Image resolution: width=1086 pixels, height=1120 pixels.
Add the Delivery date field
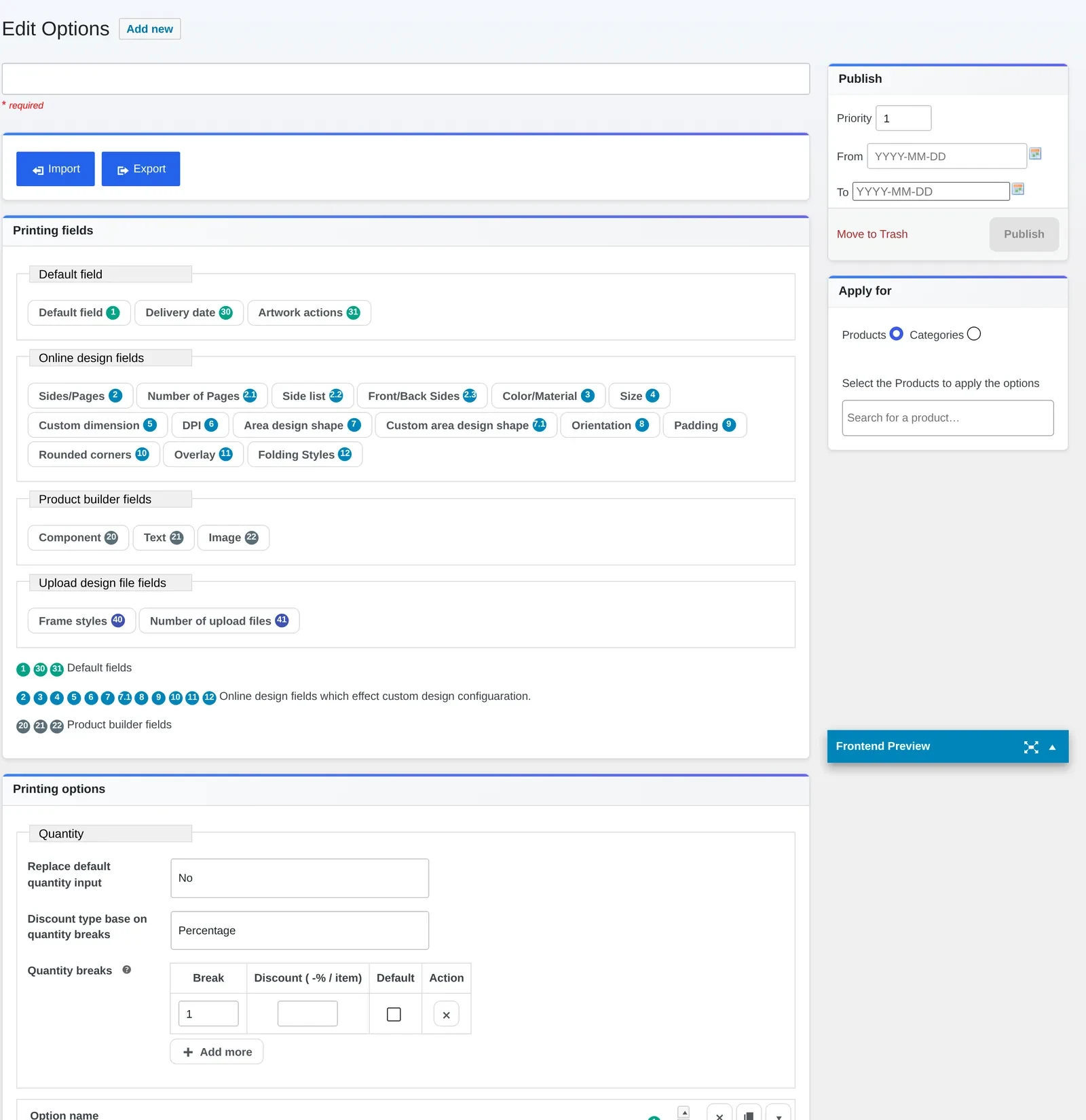coord(189,313)
